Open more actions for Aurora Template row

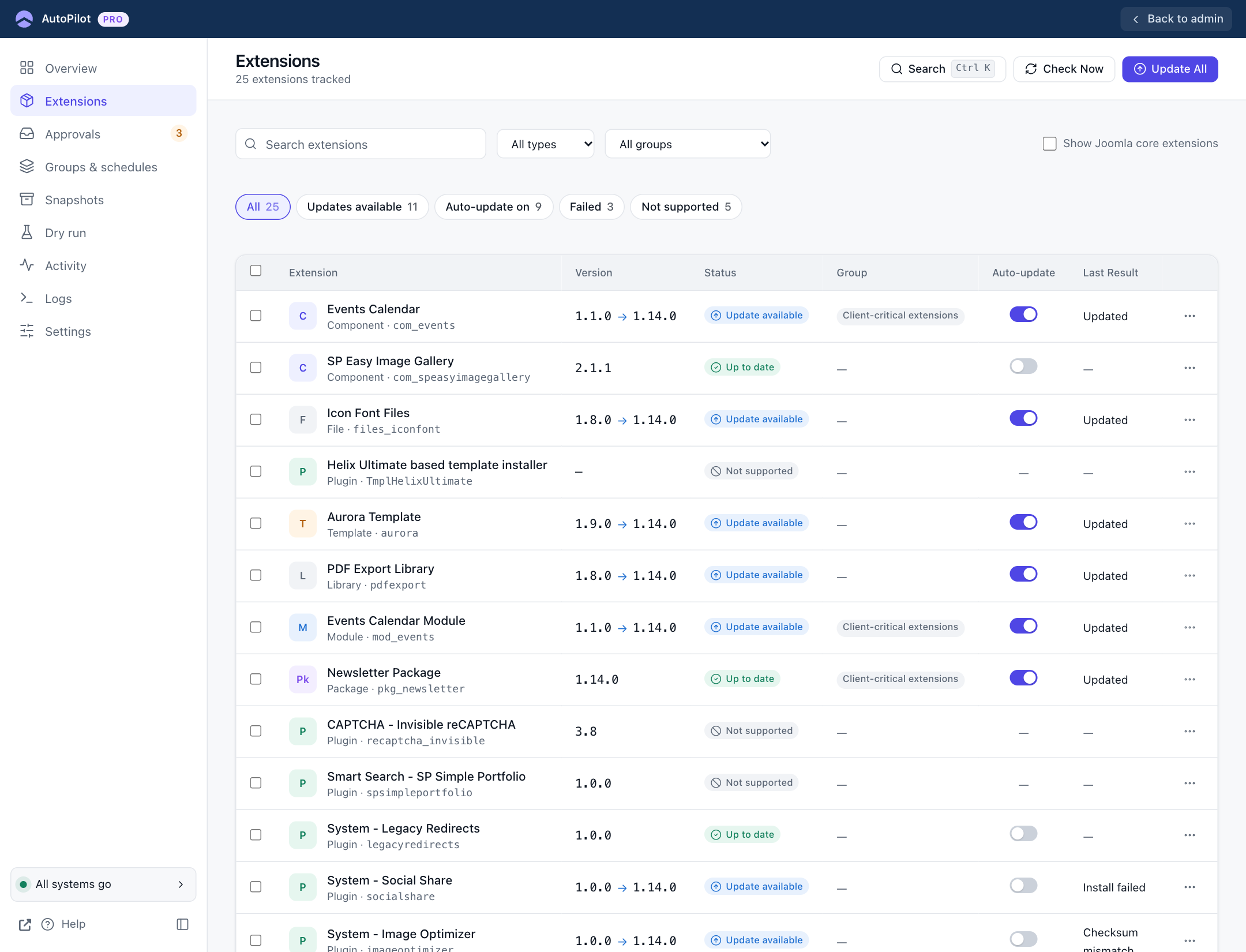(1189, 524)
